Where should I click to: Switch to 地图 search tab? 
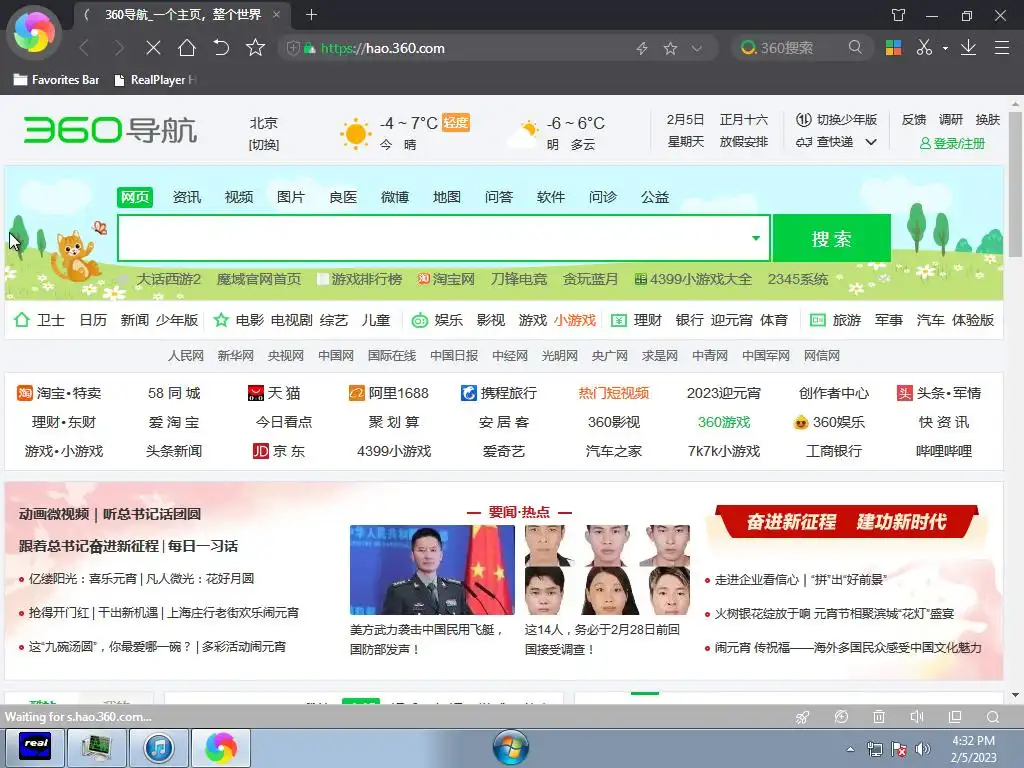click(447, 197)
